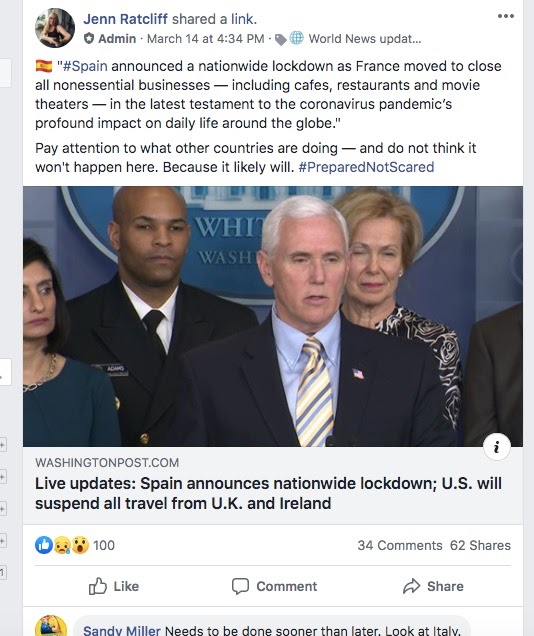Open the Washington Post article headline

tap(268, 493)
